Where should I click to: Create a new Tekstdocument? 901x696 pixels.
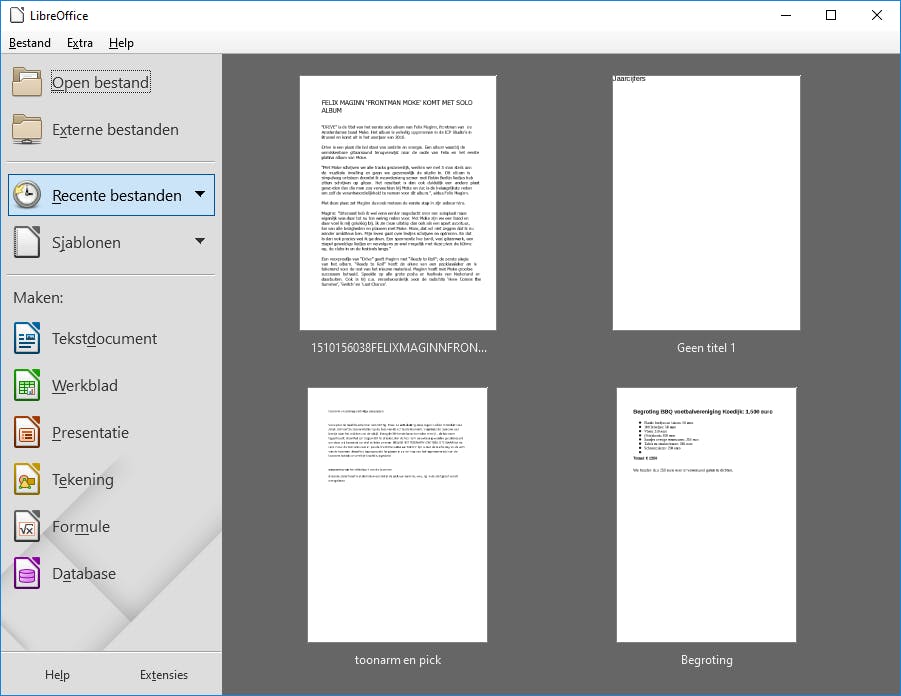point(104,339)
